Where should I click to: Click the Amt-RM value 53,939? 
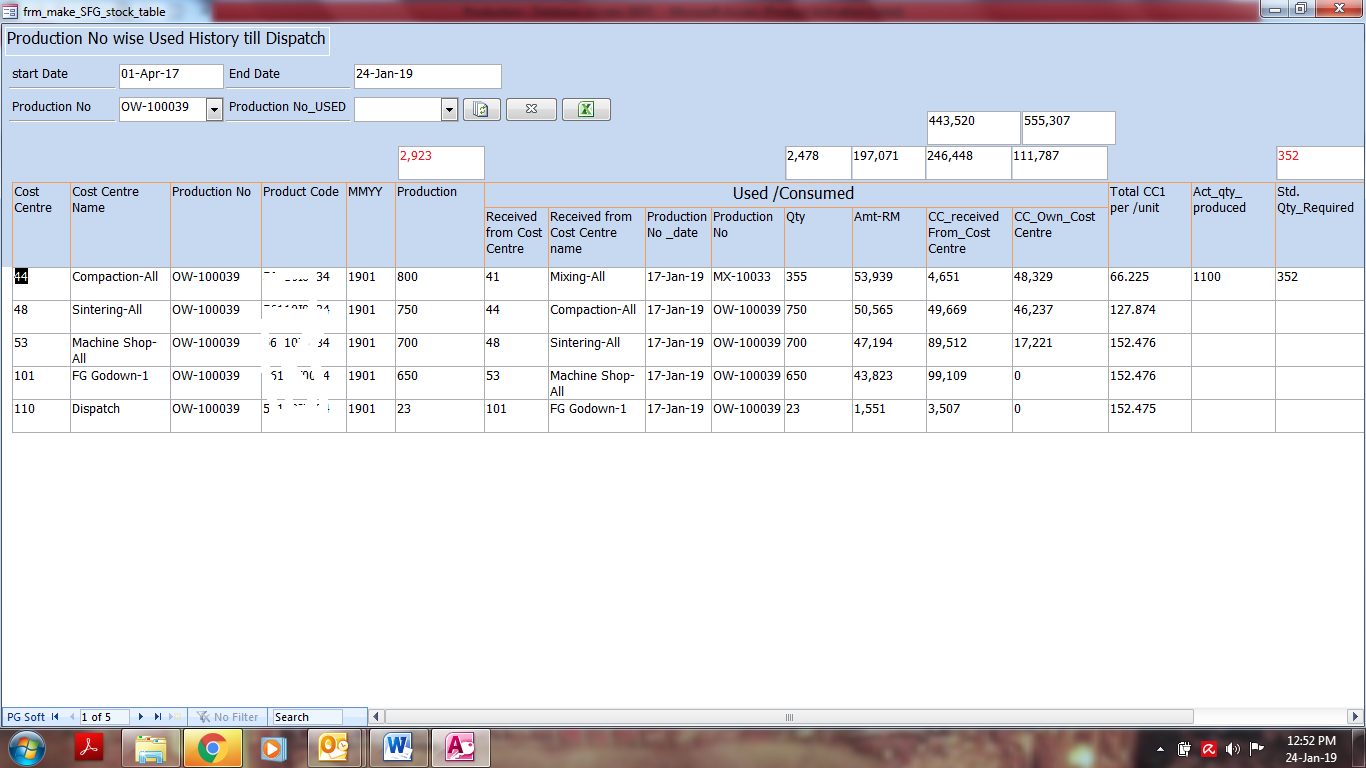[x=889, y=284]
